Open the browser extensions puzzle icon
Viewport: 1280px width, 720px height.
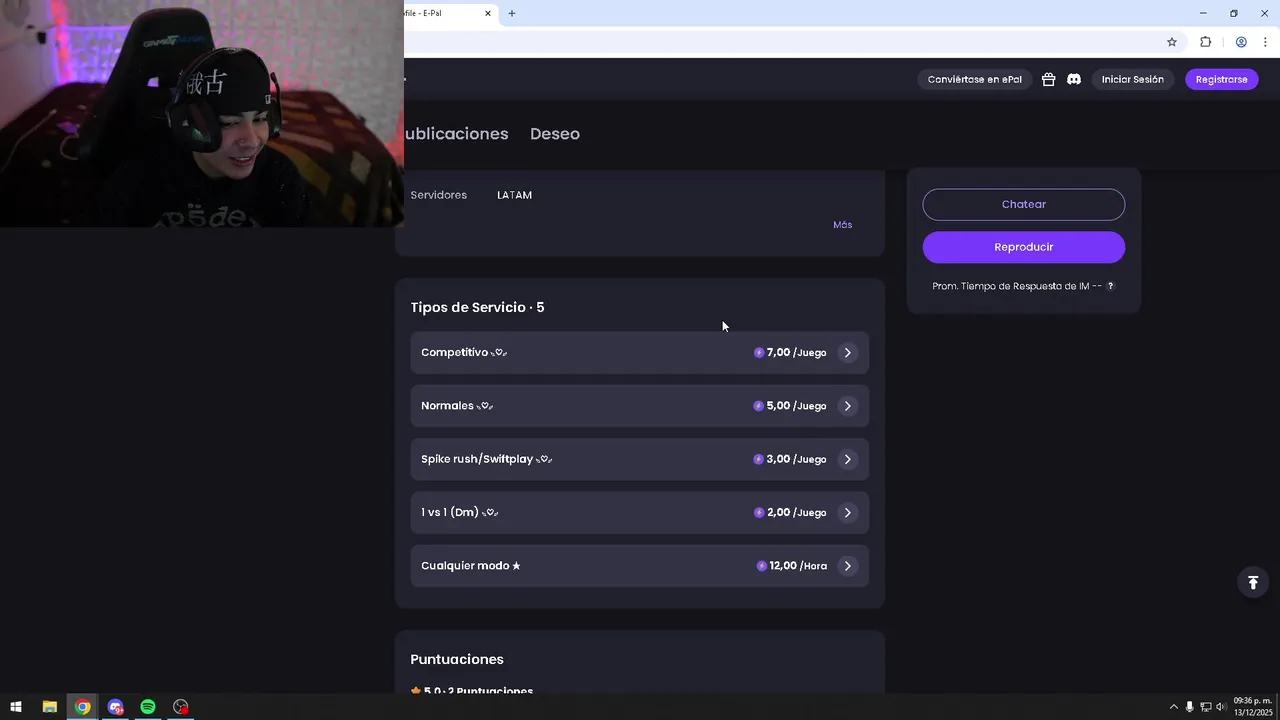[x=1205, y=42]
